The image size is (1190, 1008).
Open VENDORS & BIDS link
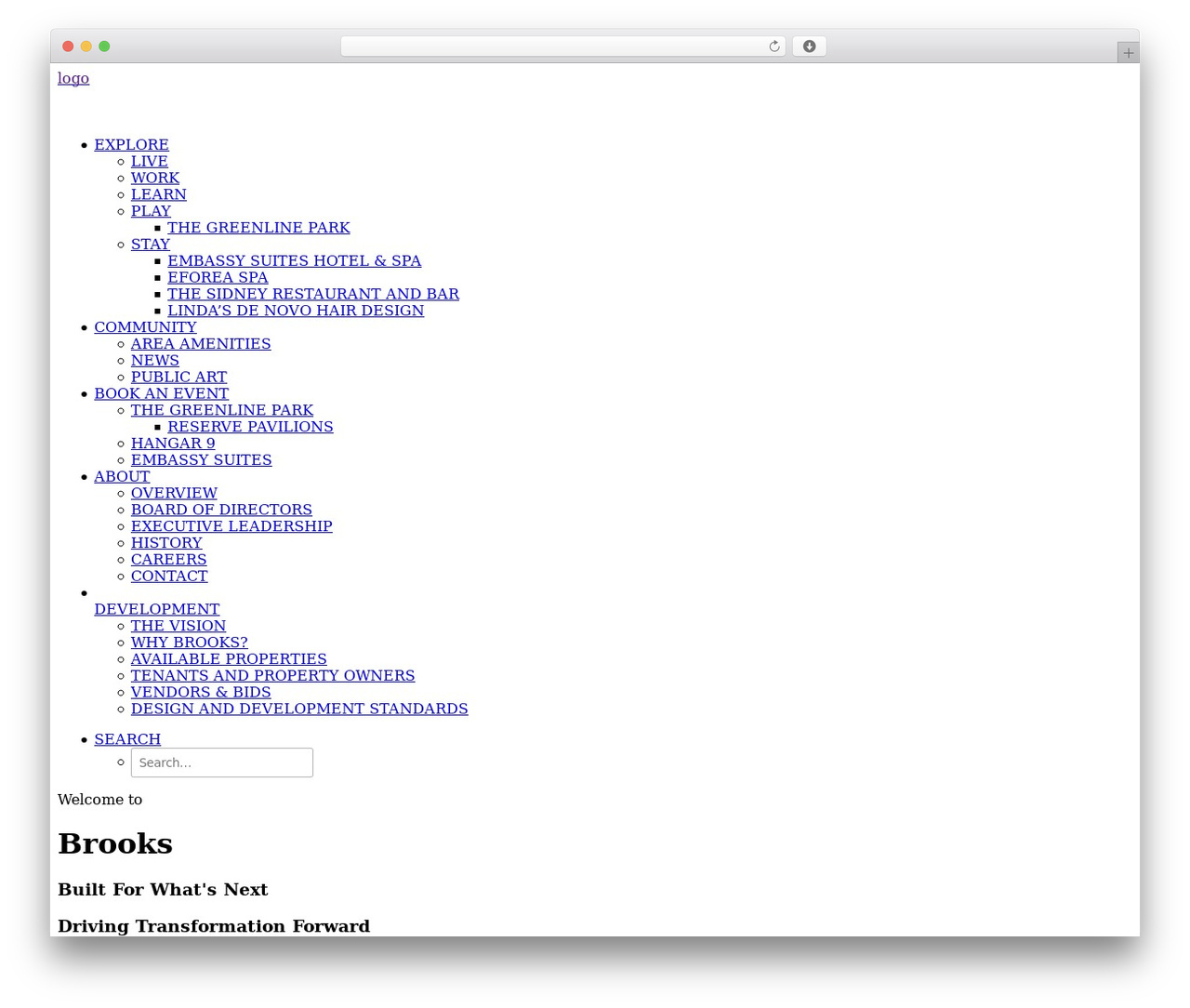pyautogui.click(x=201, y=693)
